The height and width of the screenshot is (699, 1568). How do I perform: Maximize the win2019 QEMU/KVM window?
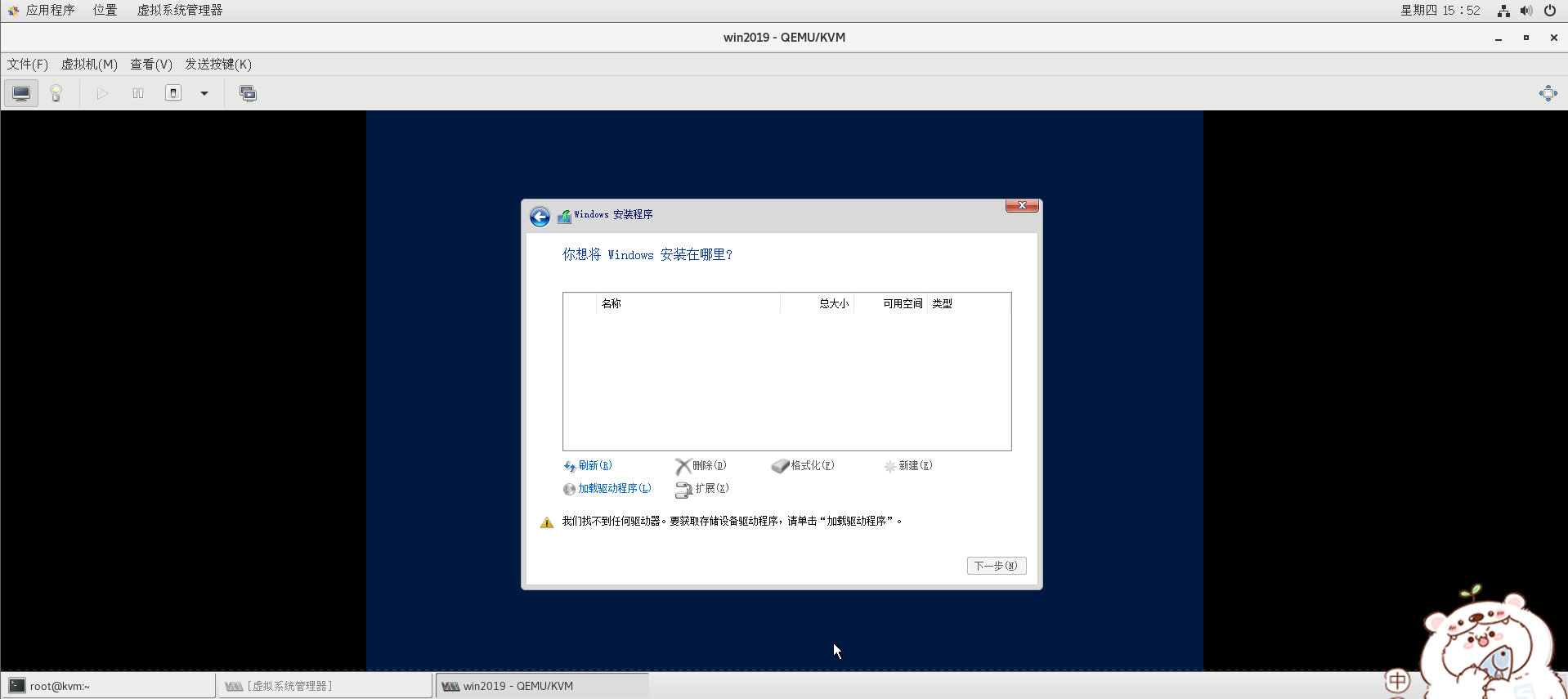click(1526, 38)
